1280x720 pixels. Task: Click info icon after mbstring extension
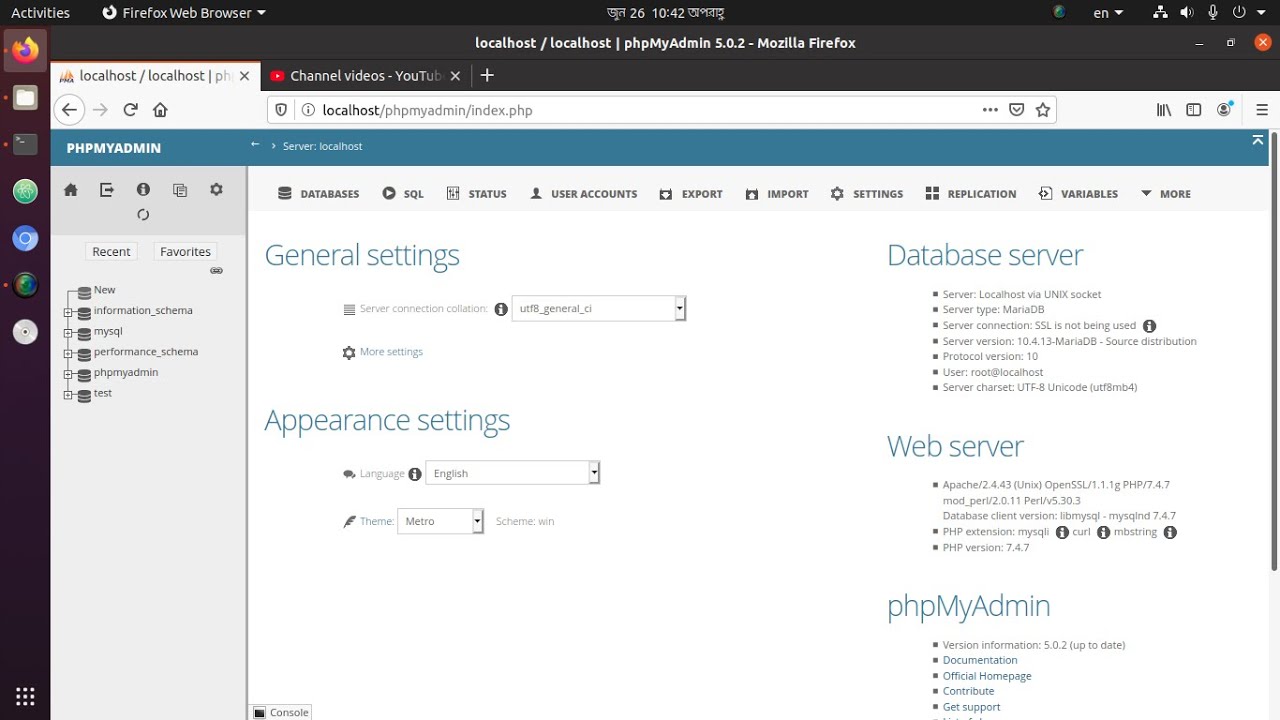click(1170, 532)
